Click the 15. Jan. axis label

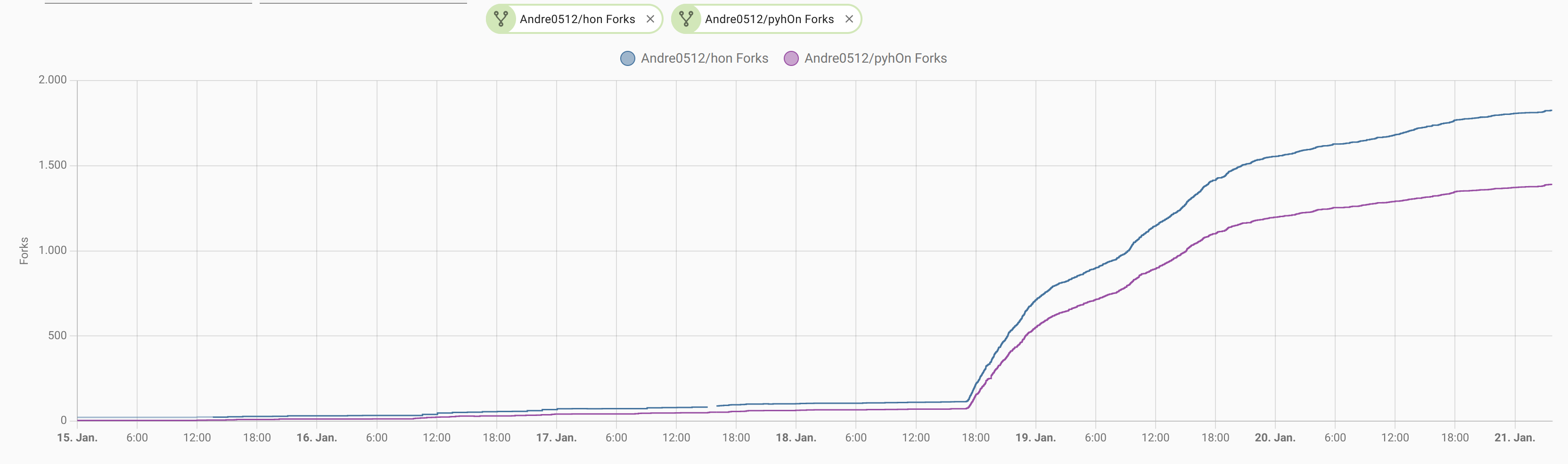[x=77, y=438]
